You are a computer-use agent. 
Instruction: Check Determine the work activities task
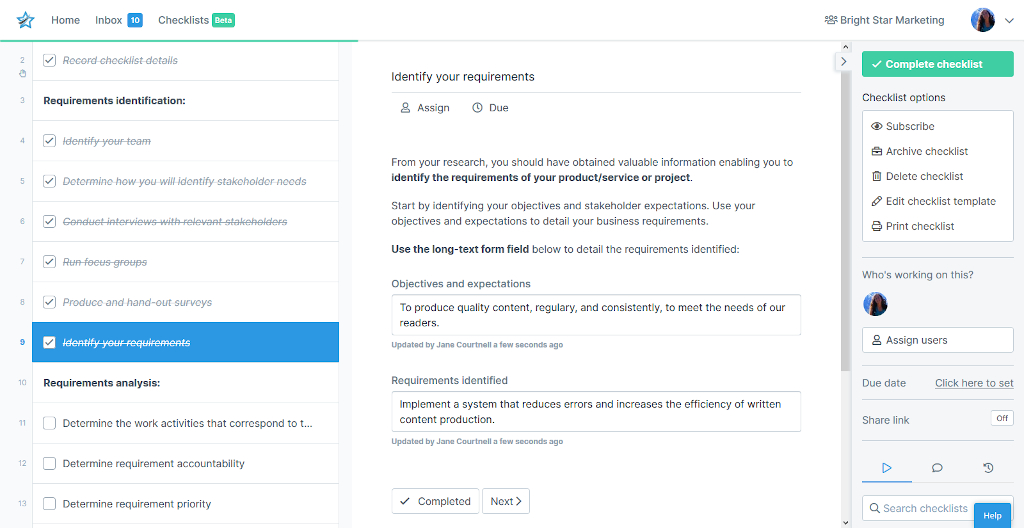coord(49,423)
